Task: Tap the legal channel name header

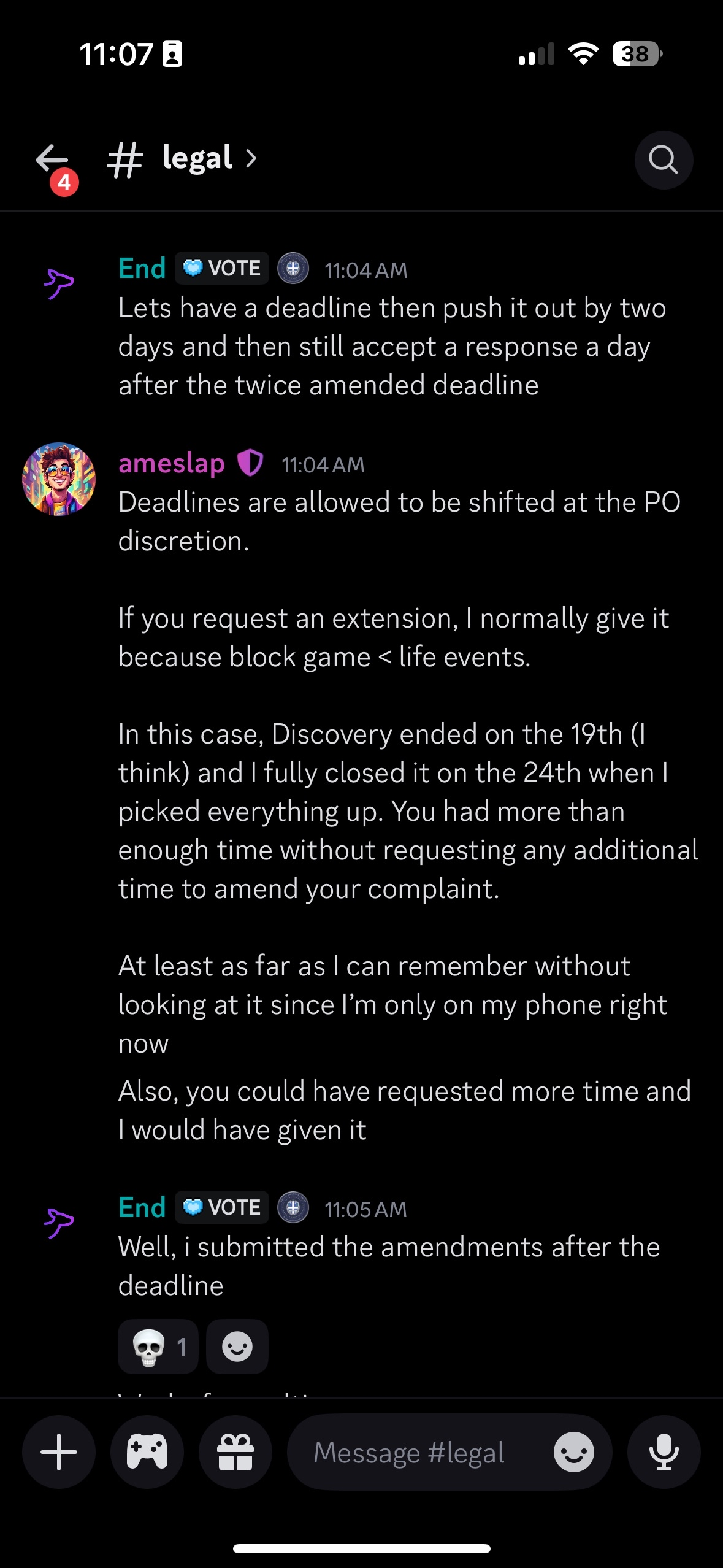Action: coord(196,159)
